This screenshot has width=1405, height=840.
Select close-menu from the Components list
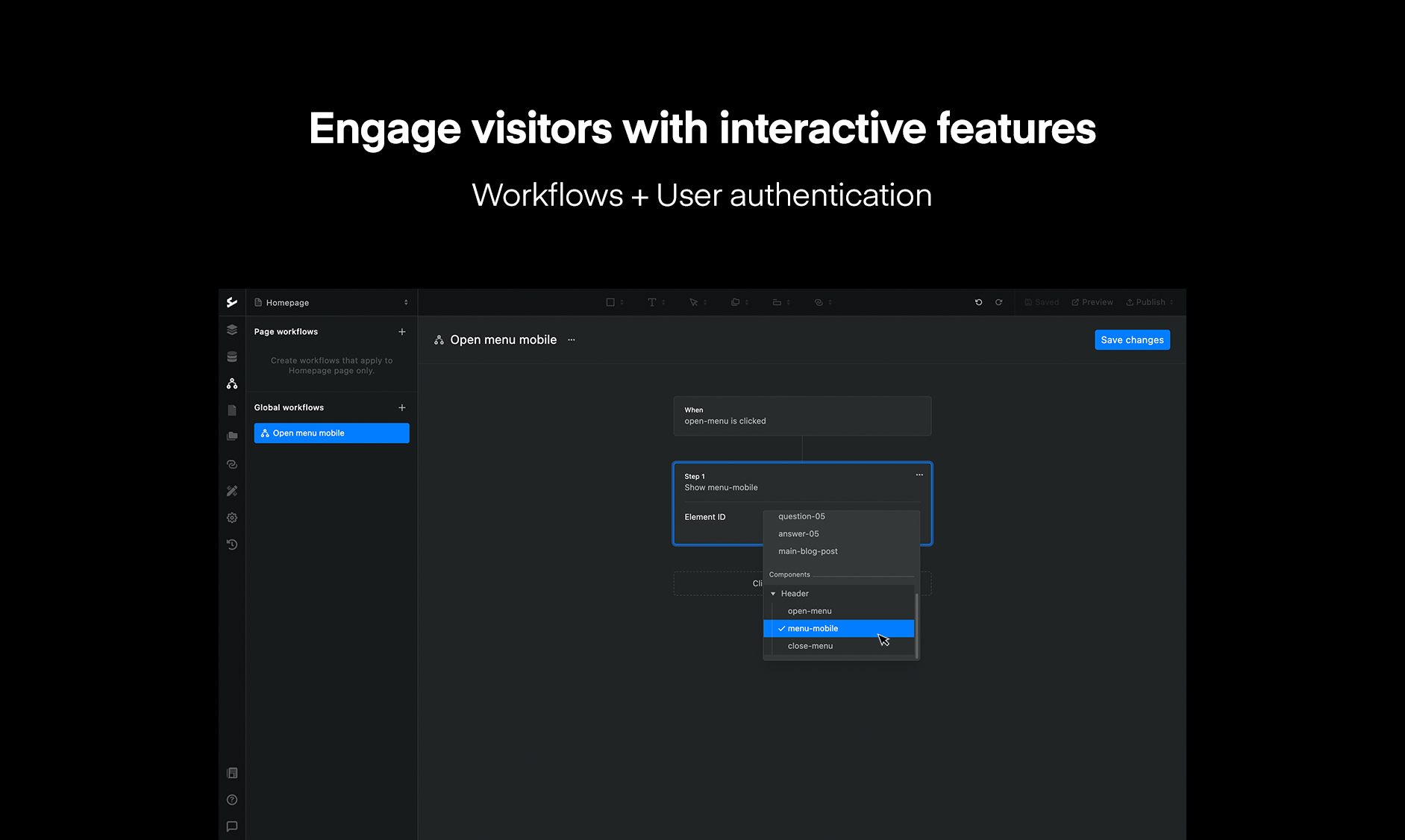[x=810, y=645]
